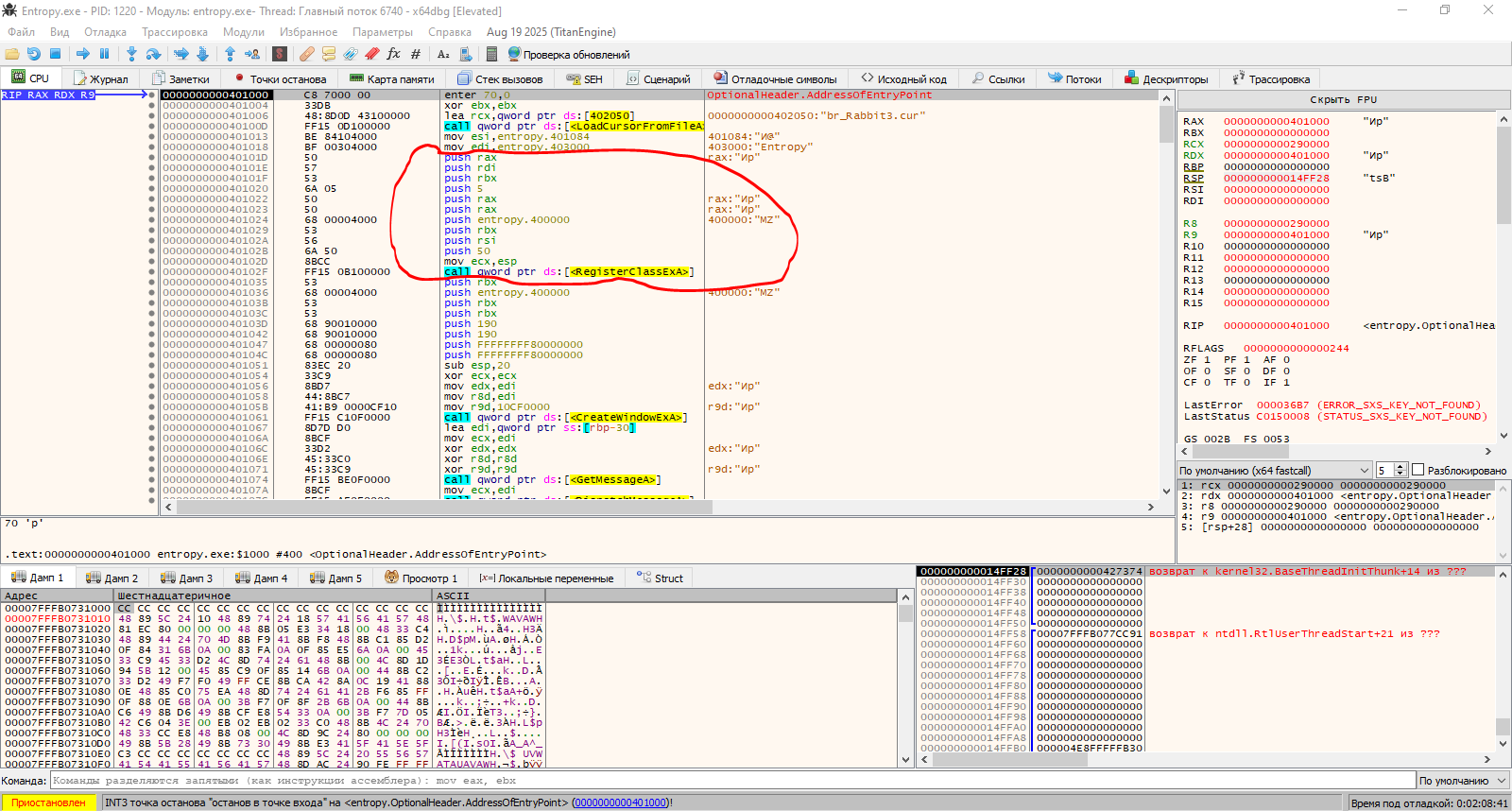Toggle breakpoint bullet at address 0000000000401004
The height and width of the screenshot is (811, 1512).
151,106
